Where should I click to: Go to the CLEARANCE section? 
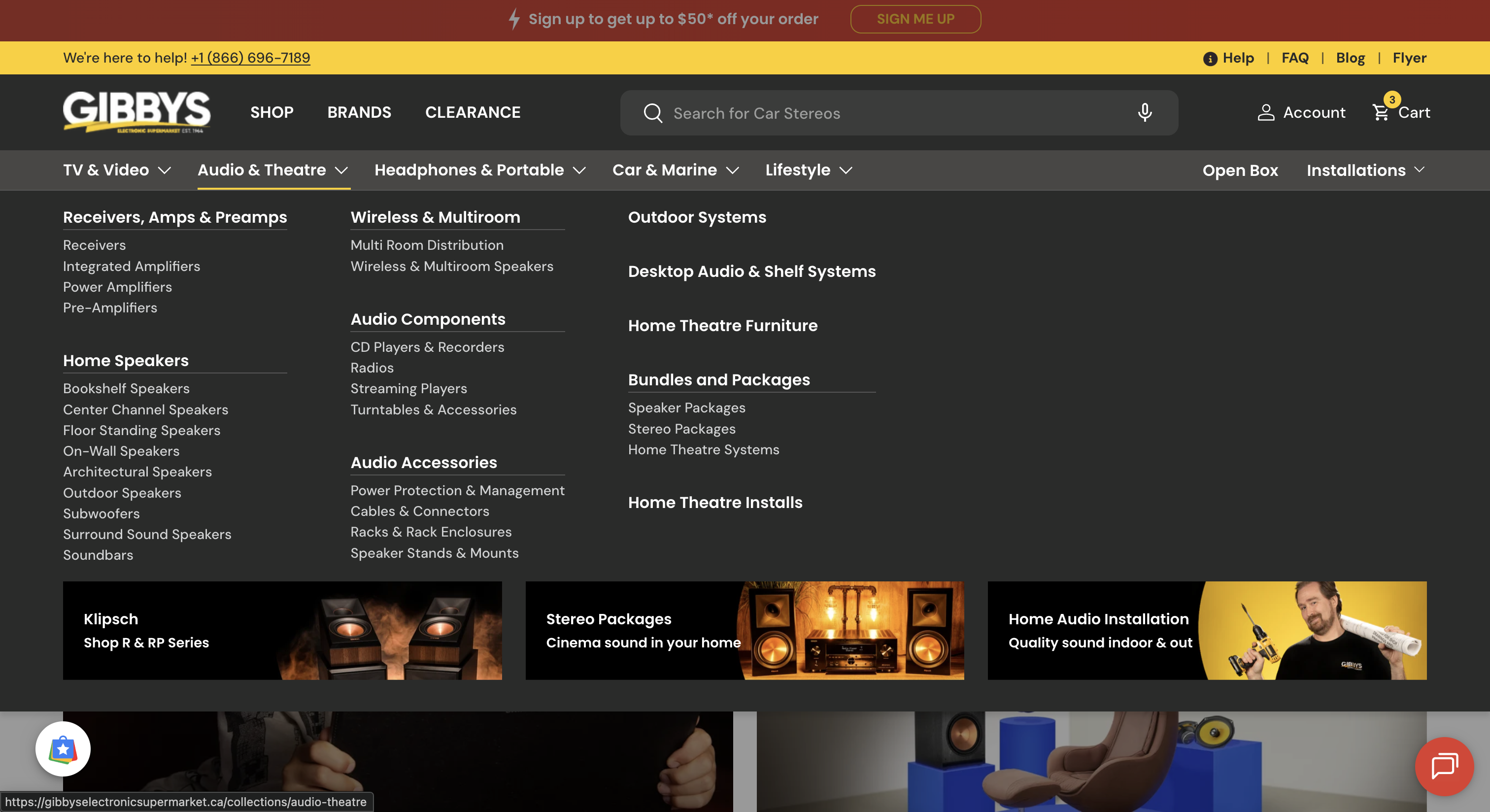click(473, 112)
